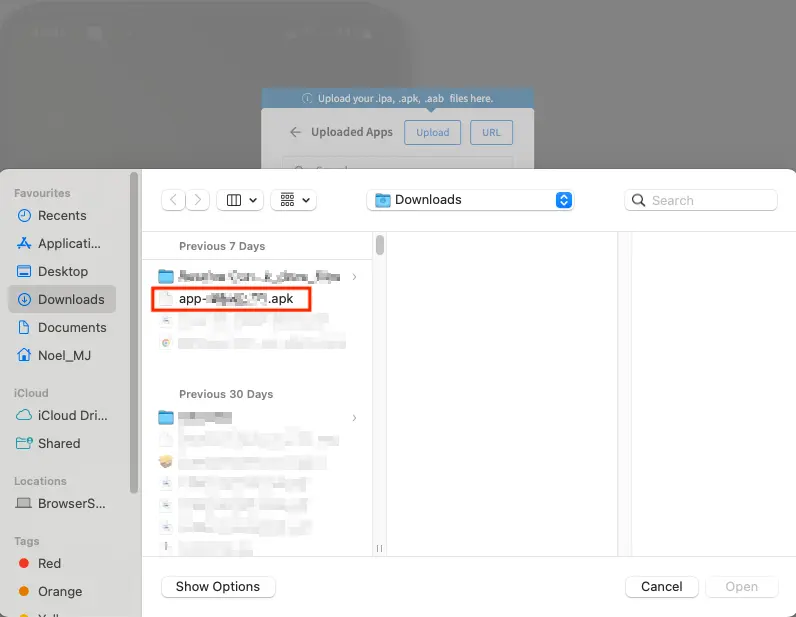
Task: Go to Desktop in the sidebar
Action: (62, 271)
